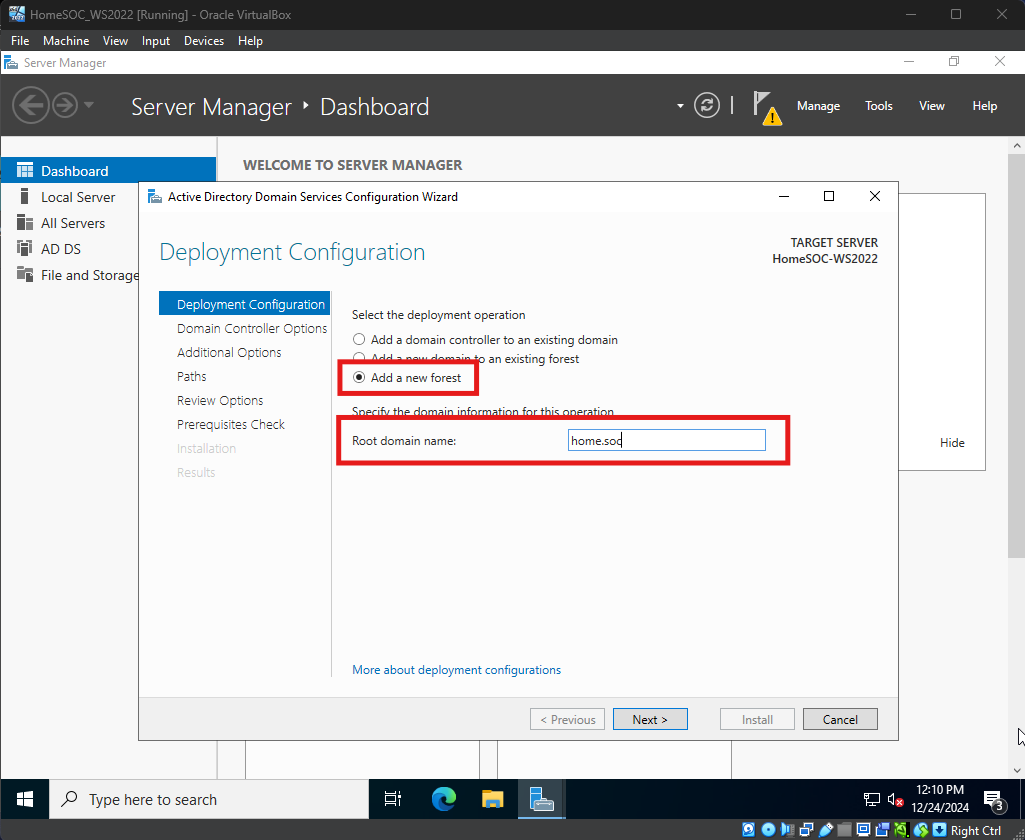Image resolution: width=1025 pixels, height=840 pixels.
Task: Open All Servers from the sidebar
Action: point(72,223)
